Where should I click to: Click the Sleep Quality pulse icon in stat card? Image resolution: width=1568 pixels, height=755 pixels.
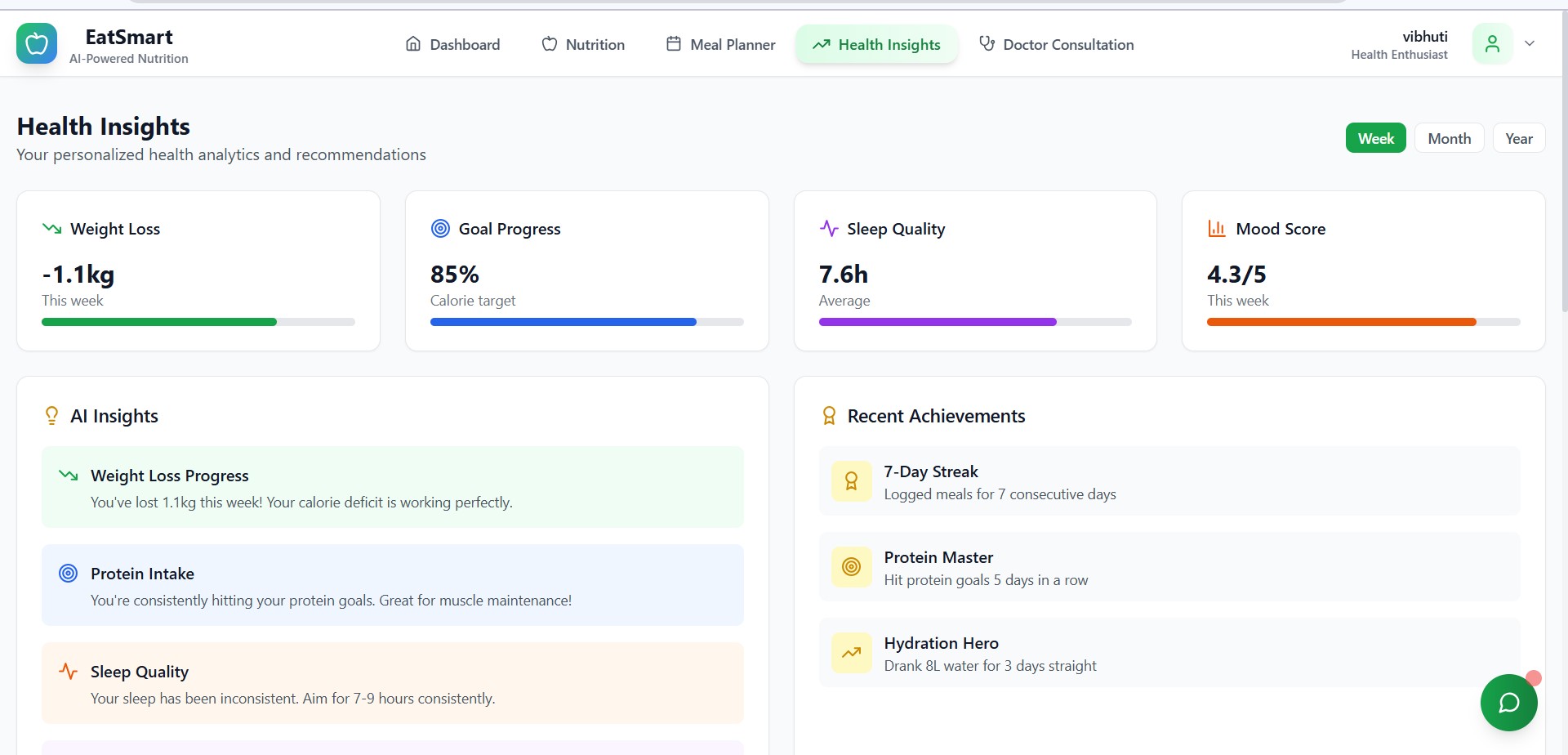829,229
